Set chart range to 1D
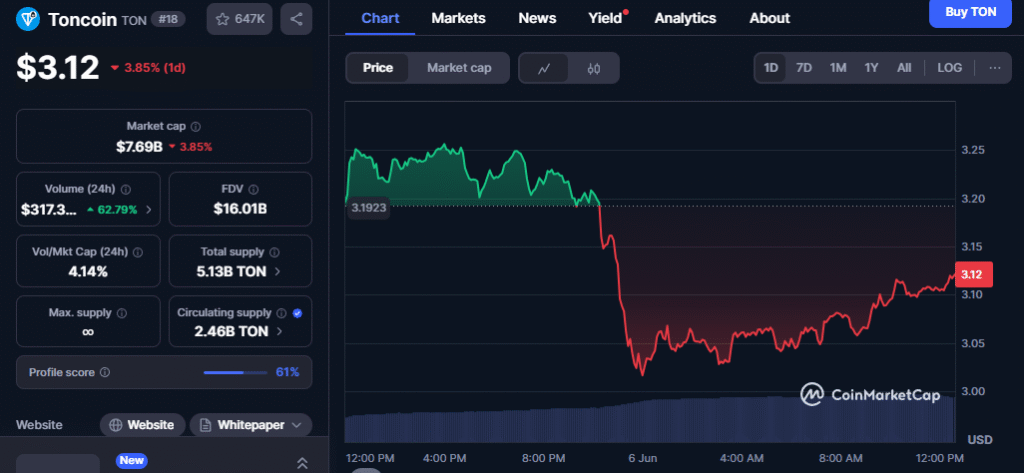 [x=771, y=68]
